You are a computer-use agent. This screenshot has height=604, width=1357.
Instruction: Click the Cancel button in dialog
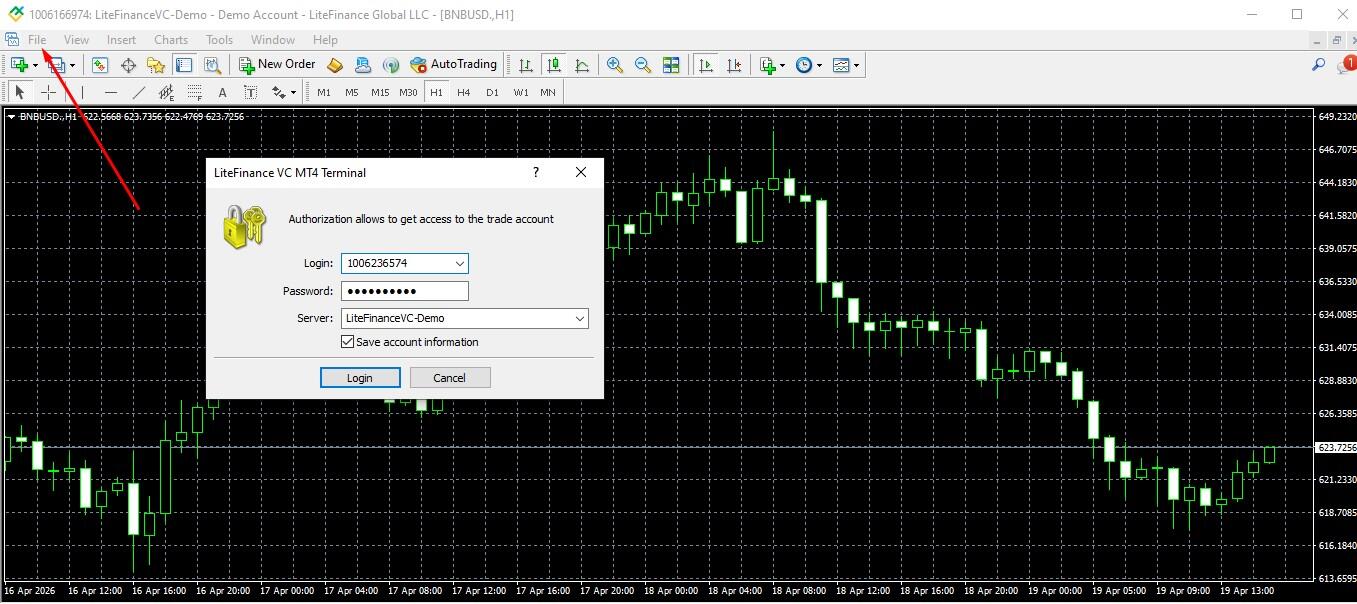coord(450,378)
